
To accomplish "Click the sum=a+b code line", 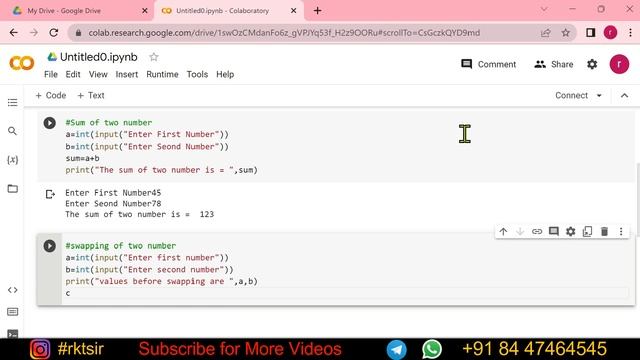I will coord(82,158).
